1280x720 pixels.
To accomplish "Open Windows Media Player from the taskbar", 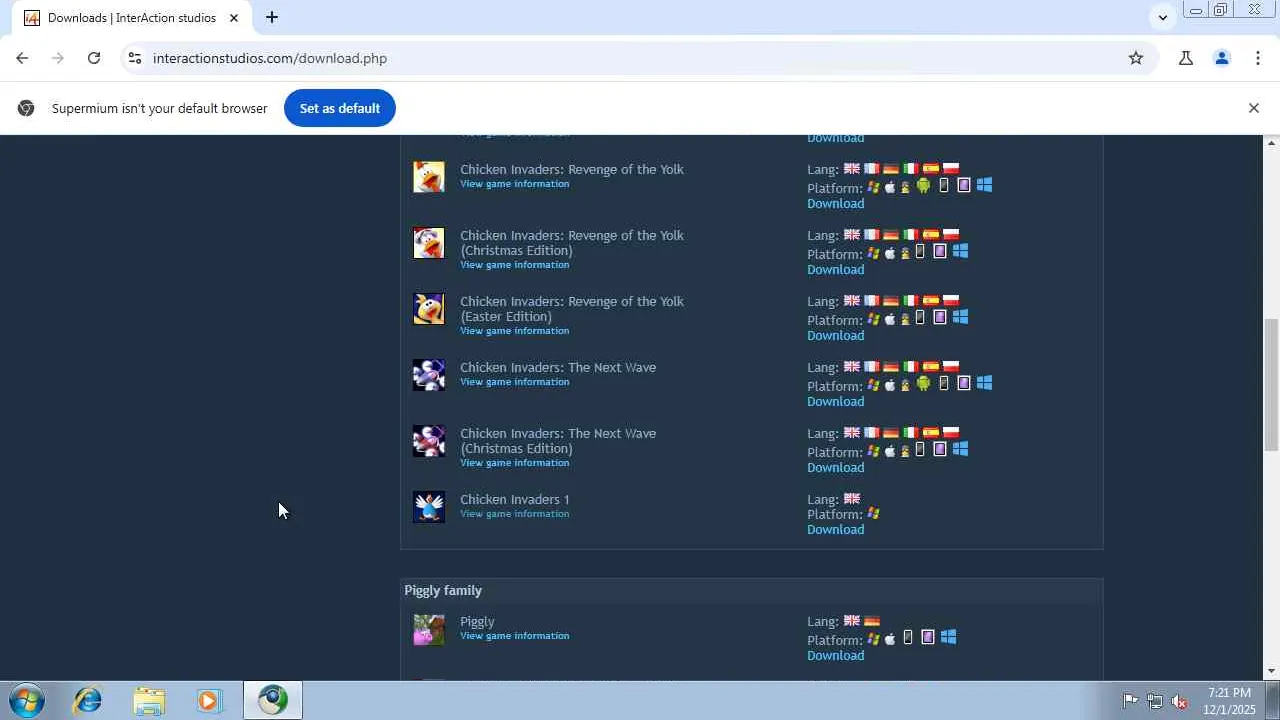I will 210,701.
